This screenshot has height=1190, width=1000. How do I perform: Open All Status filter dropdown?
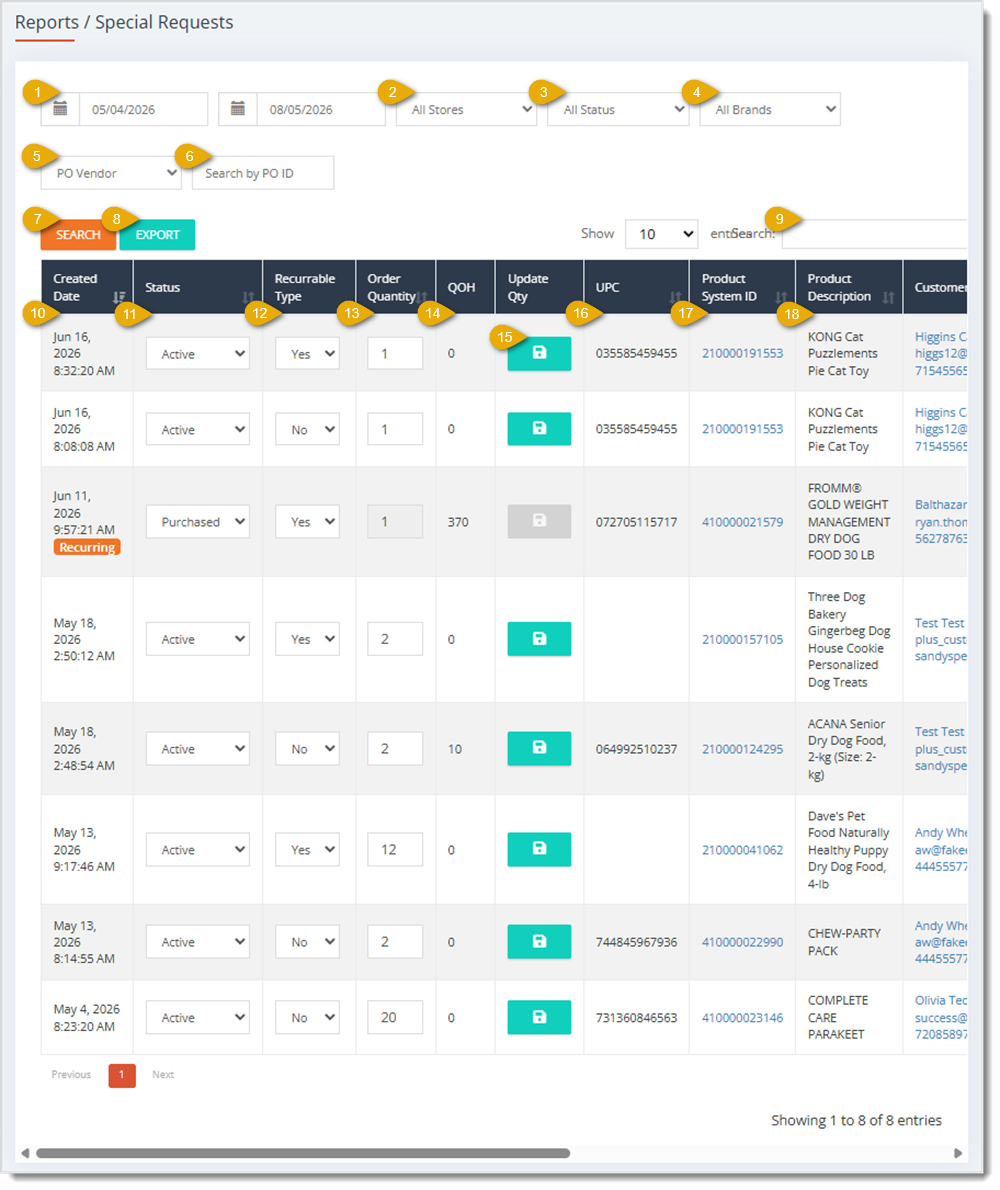tap(618, 109)
